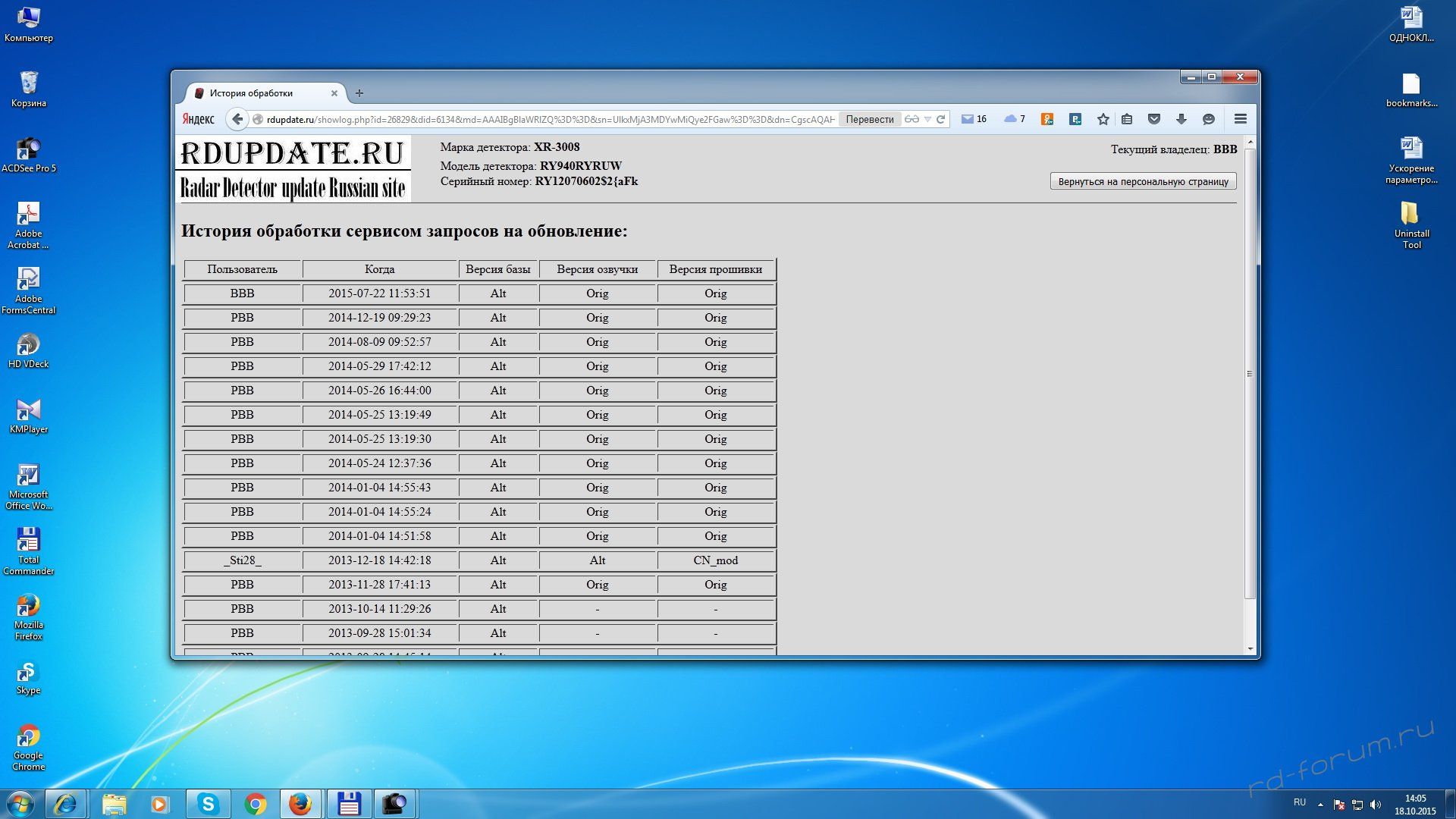Go back with the browser back arrow
The height and width of the screenshot is (819, 1456).
coord(237,119)
